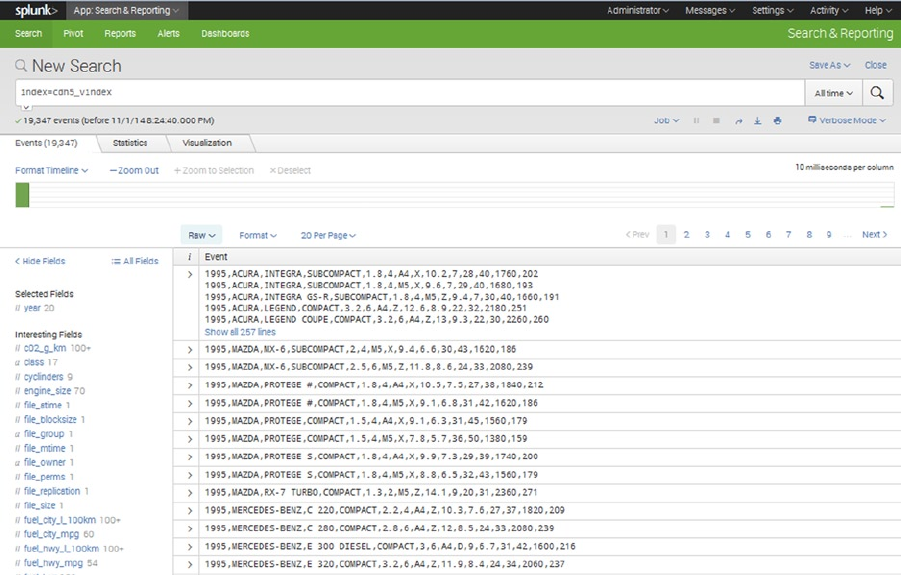The image size is (901, 575).
Task: Open file_replication field
Action: (x=52, y=491)
